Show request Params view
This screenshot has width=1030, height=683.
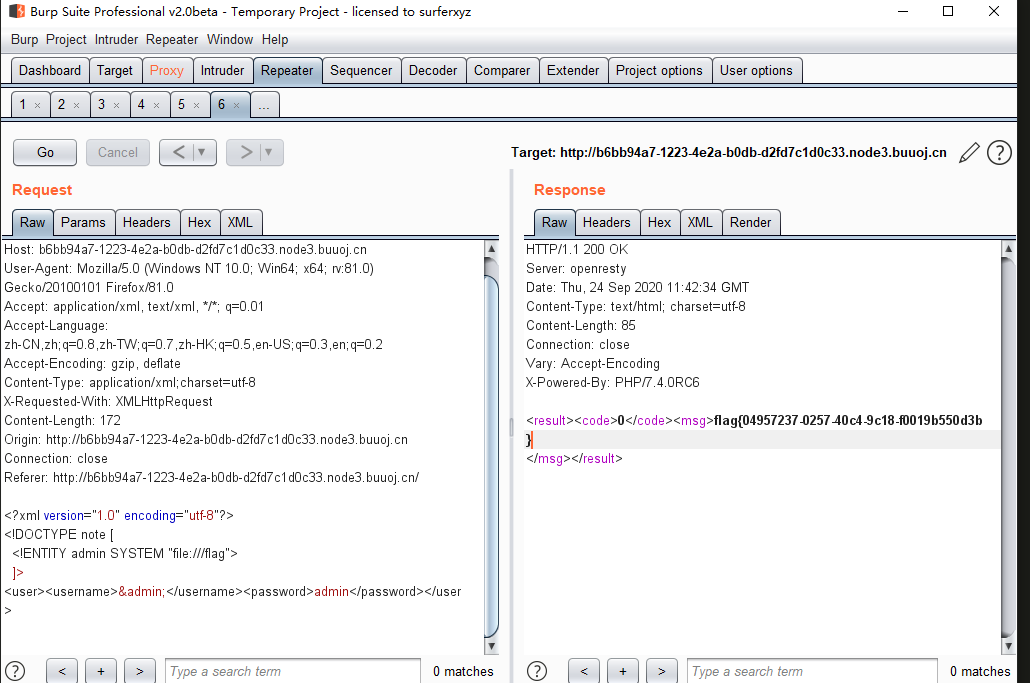[x=83, y=223]
